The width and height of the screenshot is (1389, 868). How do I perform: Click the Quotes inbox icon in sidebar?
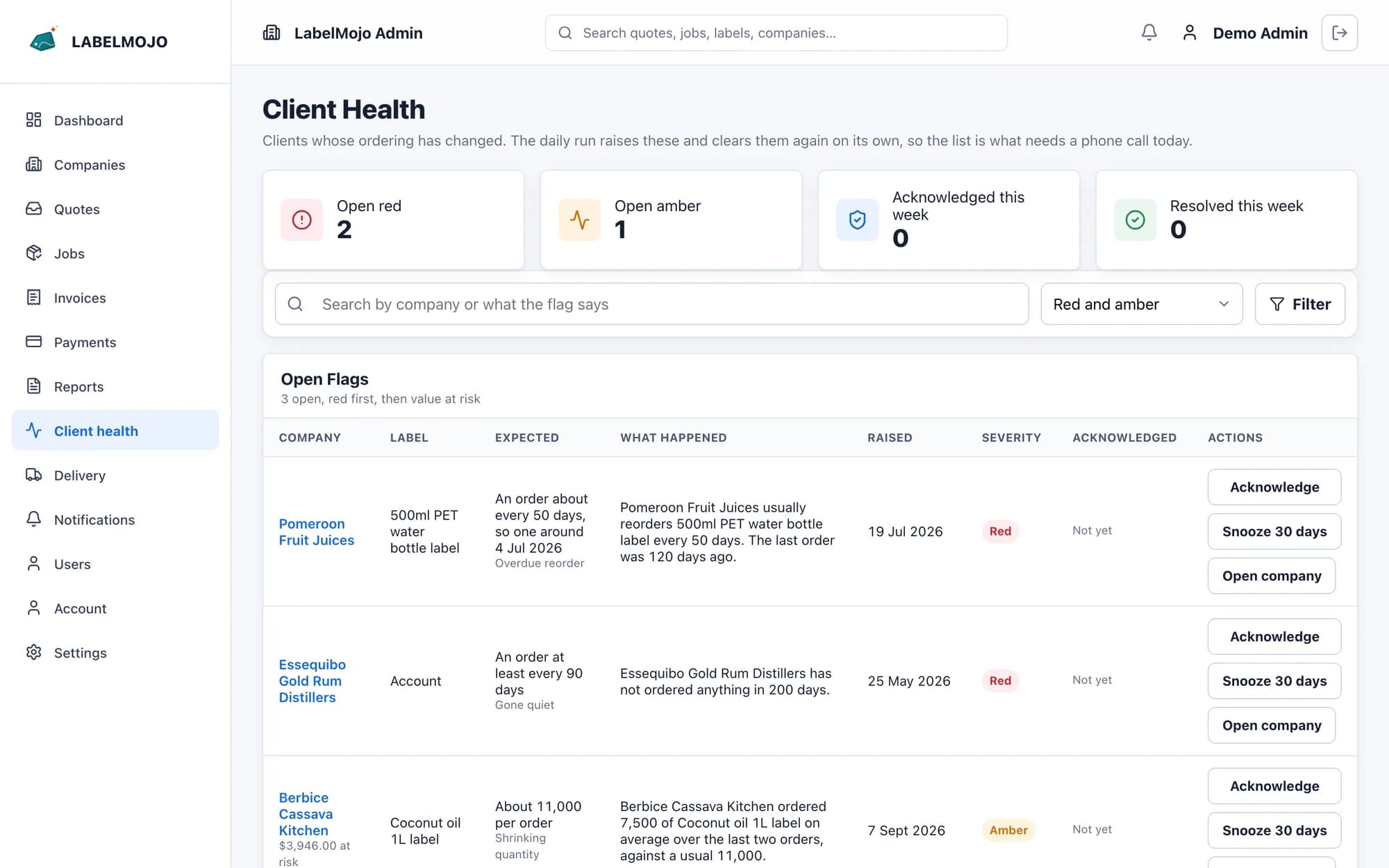(33, 209)
